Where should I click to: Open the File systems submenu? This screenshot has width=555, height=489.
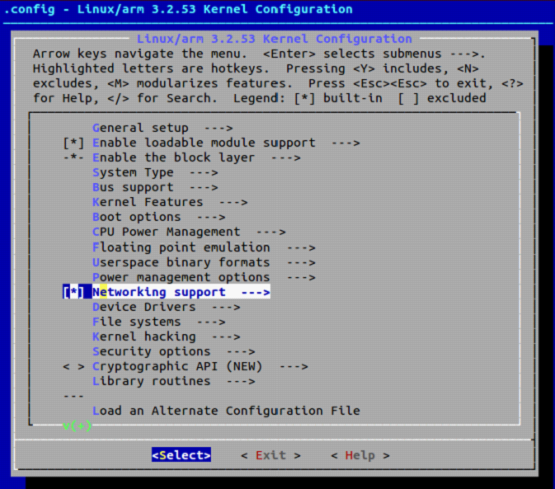[159, 322]
